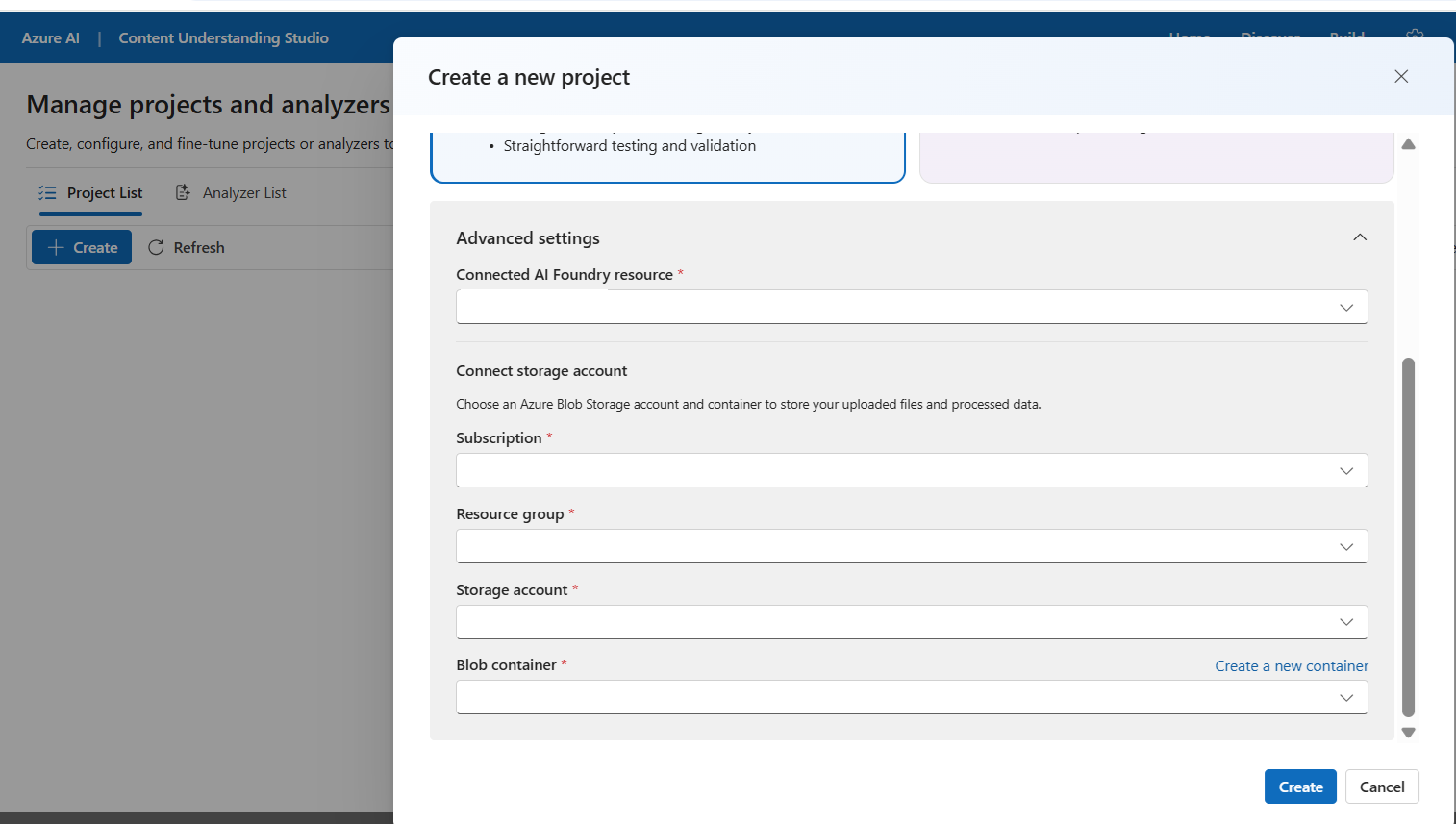Expand the Blob container dropdown

(x=911, y=698)
